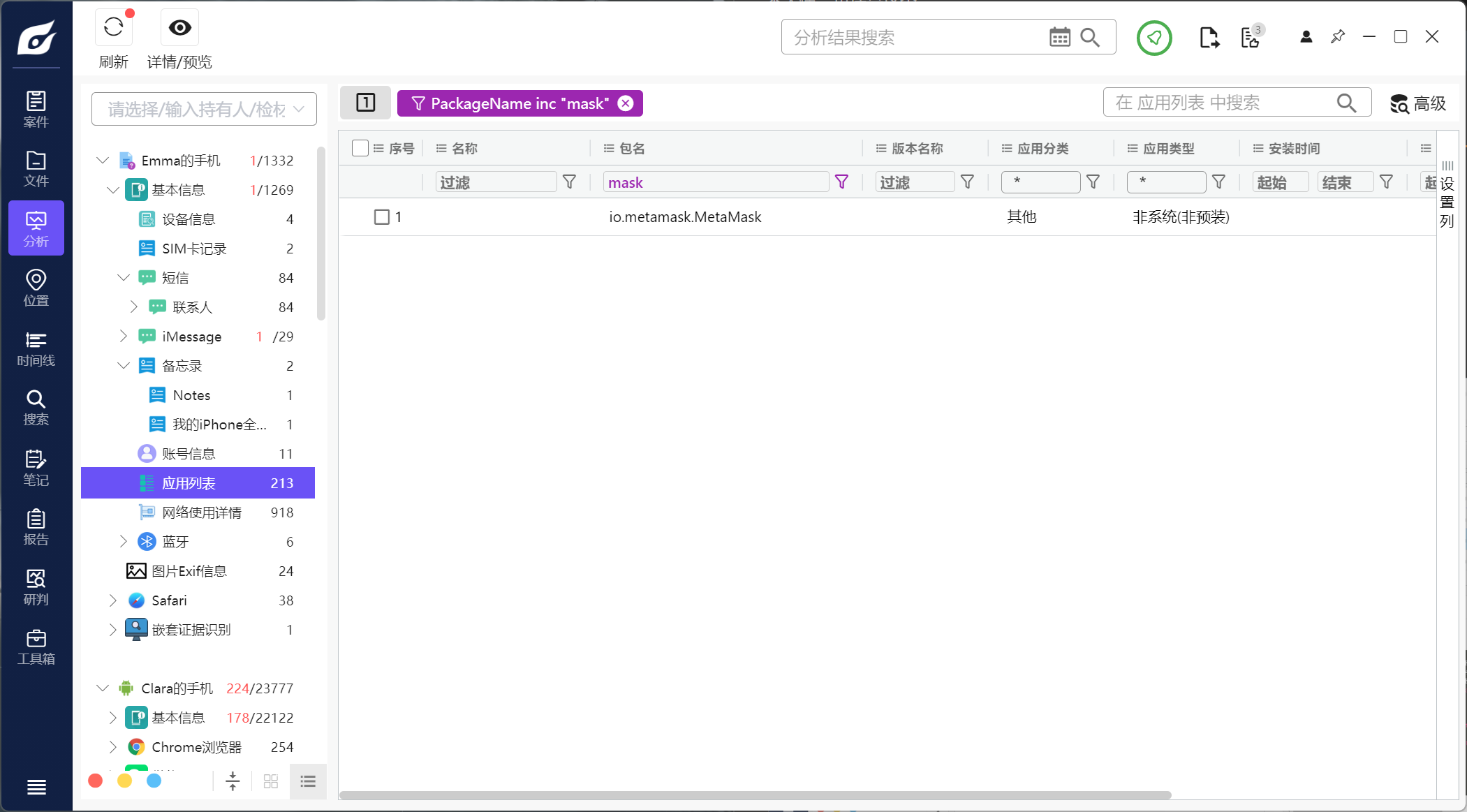Open the 时间线 timeline sidebar icon
1467x812 pixels.
point(36,348)
